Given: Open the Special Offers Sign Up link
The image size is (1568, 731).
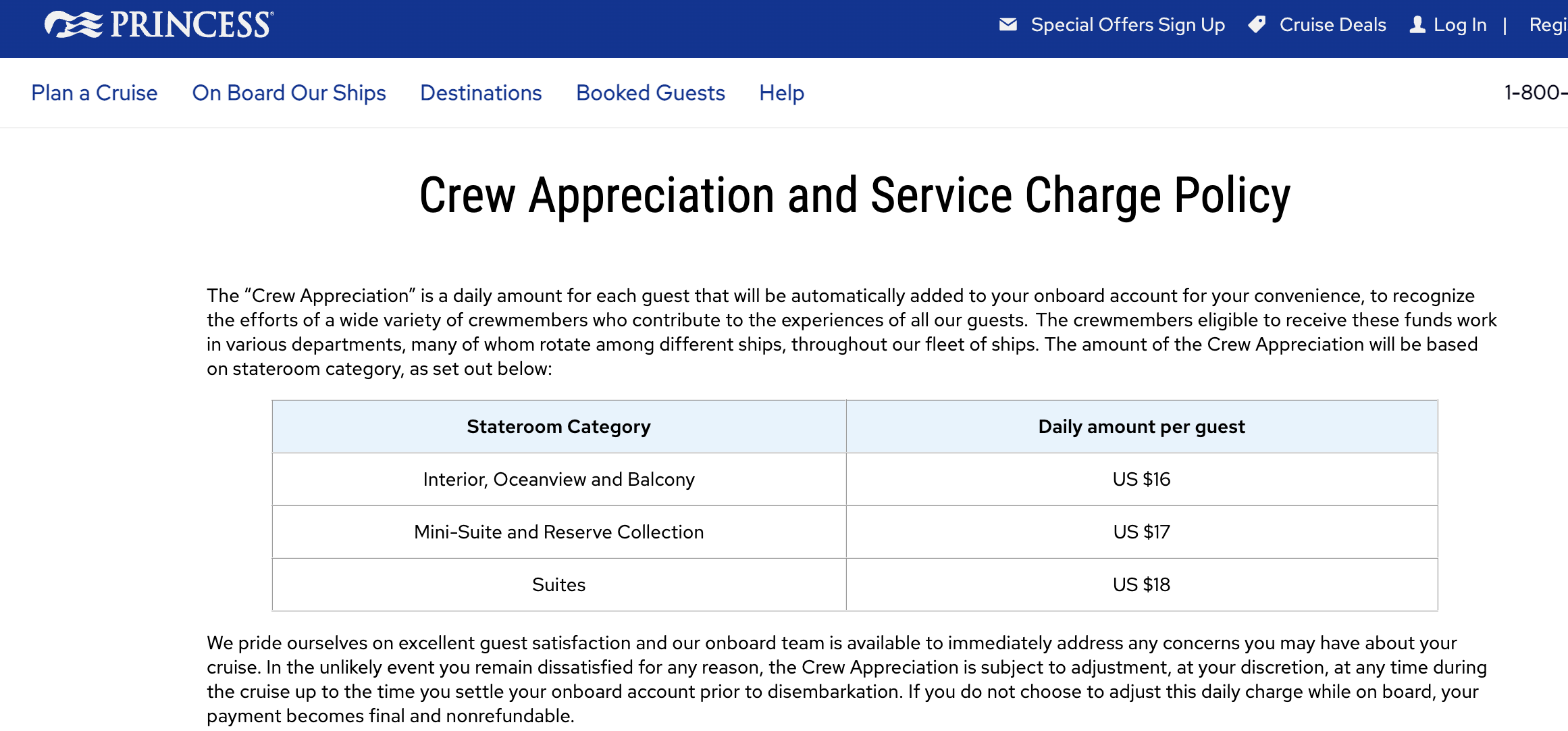Looking at the screenshot, I should pyautogui.click(x=1127, y=25).
